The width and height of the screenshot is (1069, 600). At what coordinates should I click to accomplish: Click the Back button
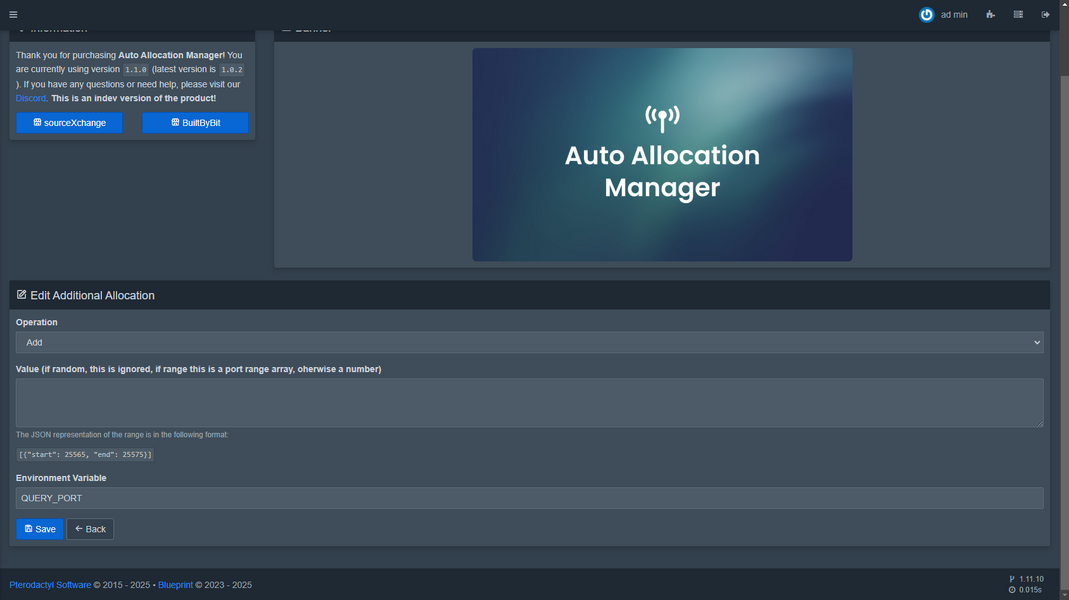pyautogui.click(x=90, y=529)
